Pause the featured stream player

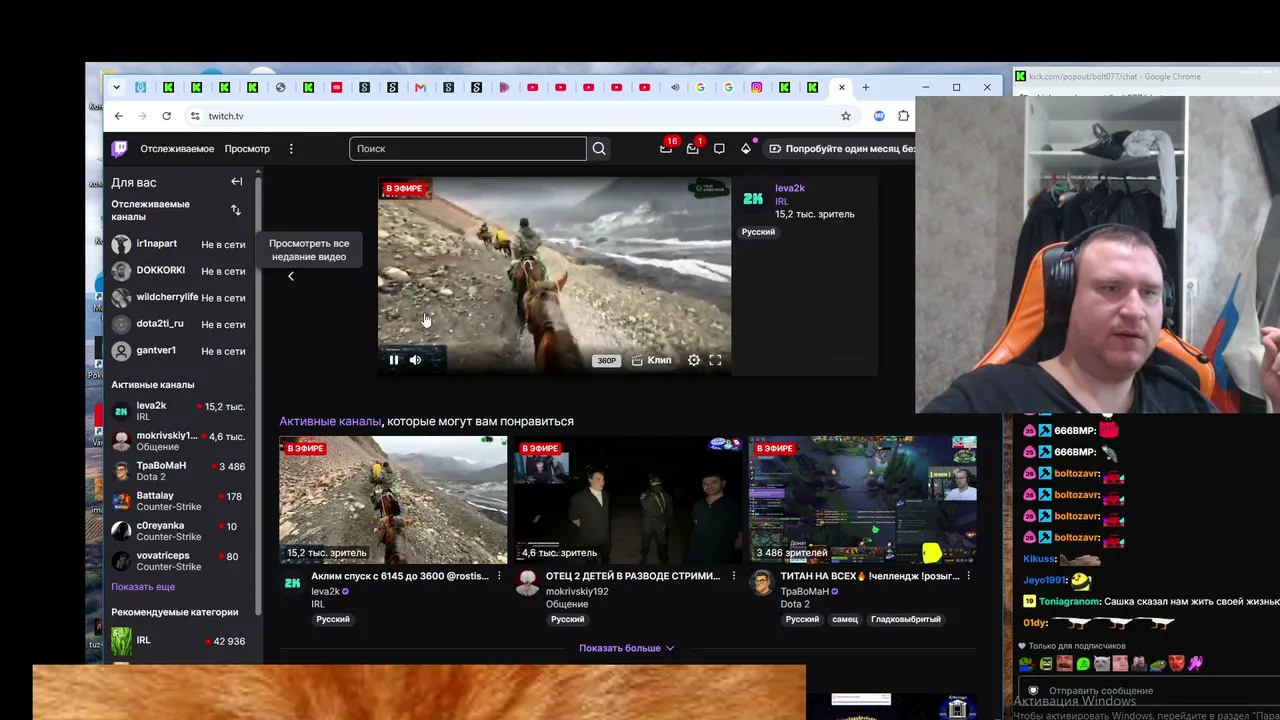coord(394,360)
